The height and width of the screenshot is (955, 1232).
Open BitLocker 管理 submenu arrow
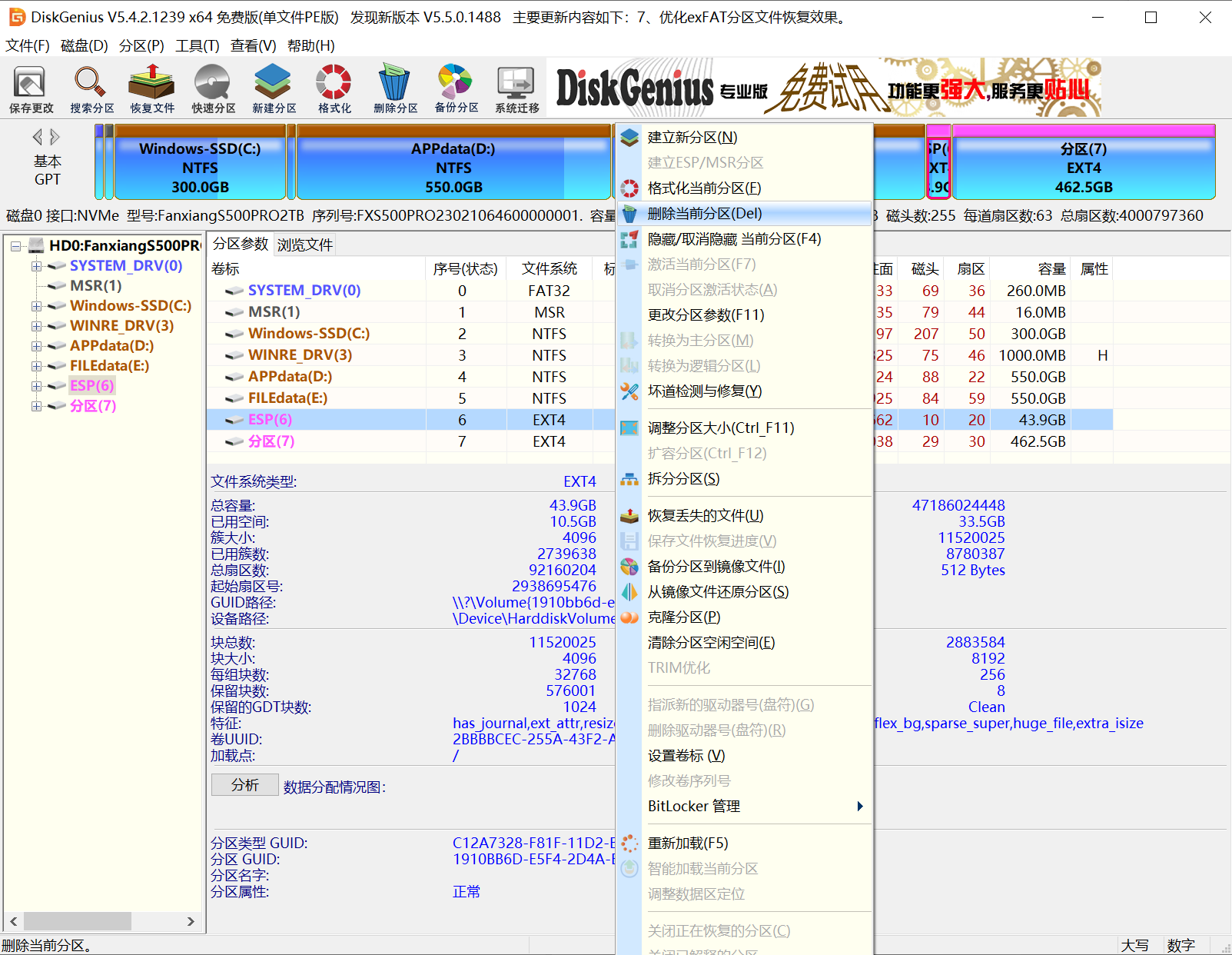coord(860,807)
